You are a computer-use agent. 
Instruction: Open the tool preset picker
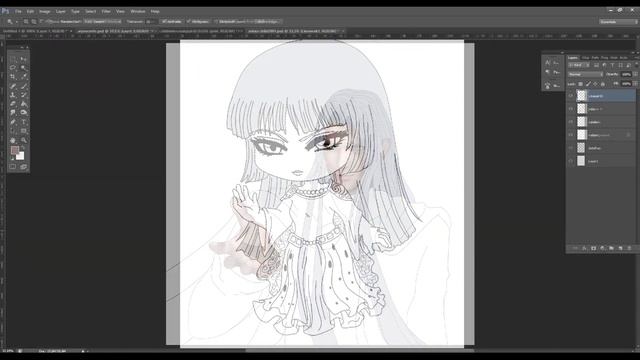click(12, 21)
